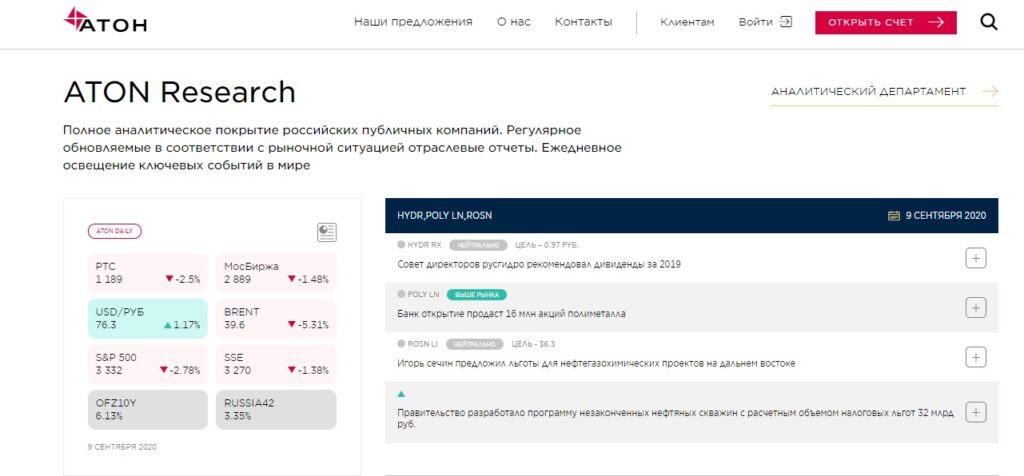
Task: Click the POLY LN ticker label
Action: (x=423, y=294)
